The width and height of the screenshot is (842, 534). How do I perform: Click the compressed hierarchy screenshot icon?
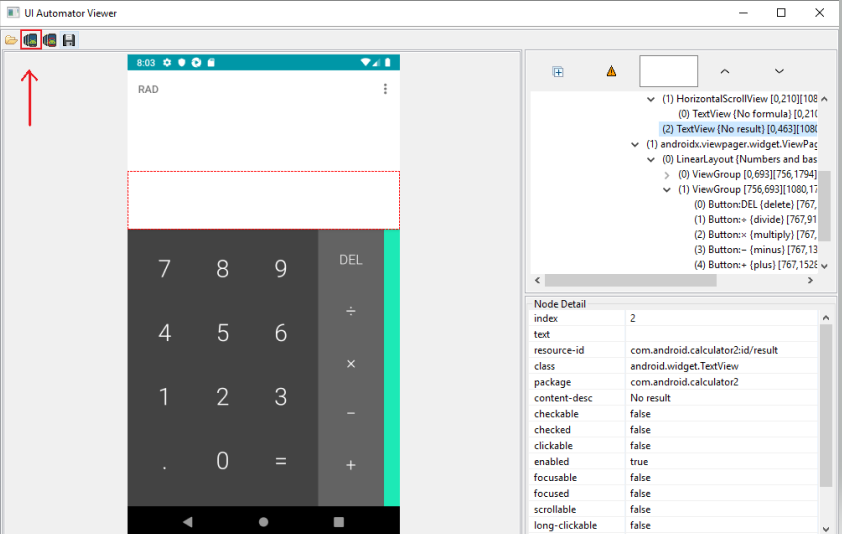coord(49,40)
